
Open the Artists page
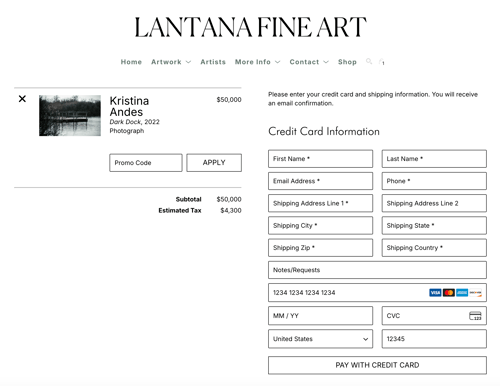click(x=213, y=62)
